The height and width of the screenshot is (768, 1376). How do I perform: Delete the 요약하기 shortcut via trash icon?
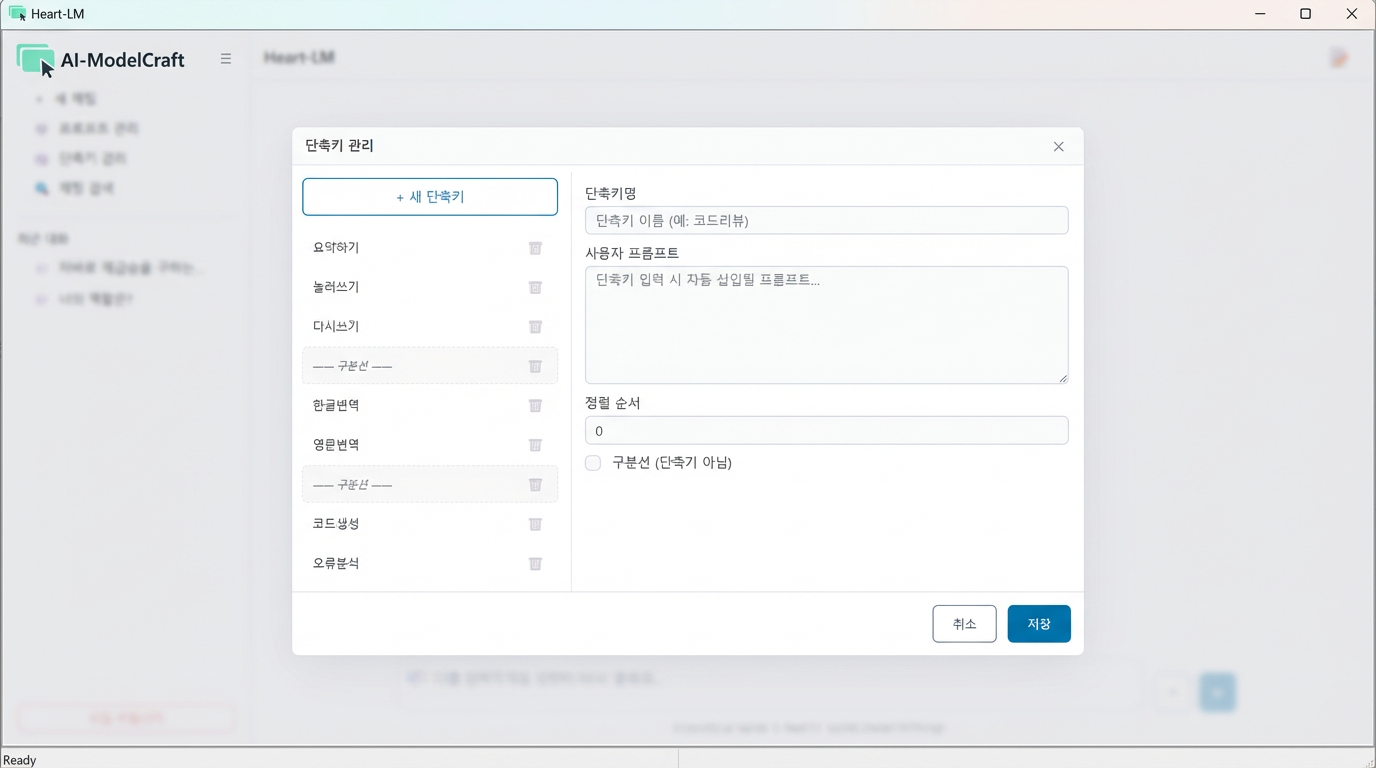(535, 248)
